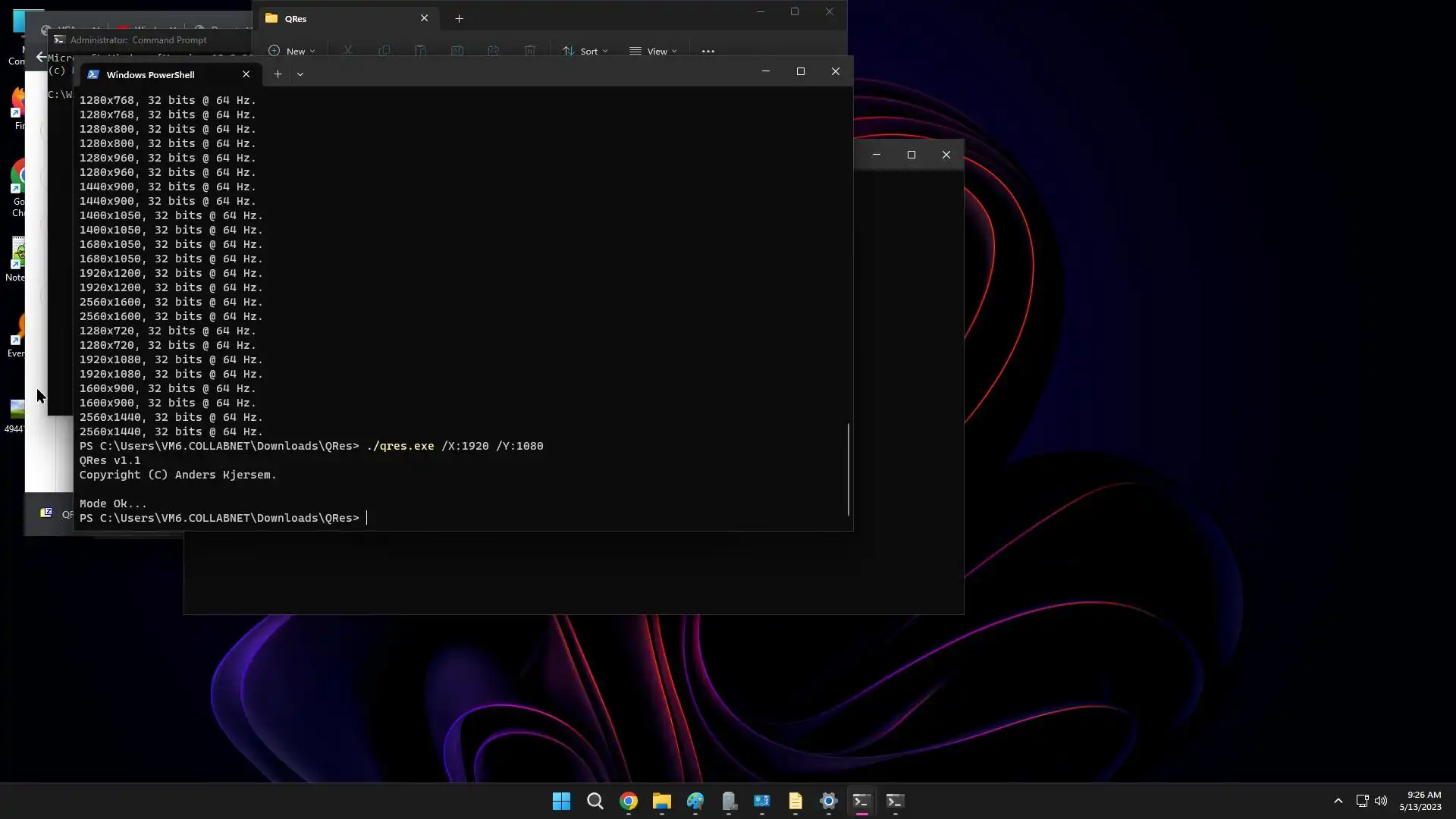Viewport: 1456px width, 819px height.
Task: Expand the terminal profile dropdown
Action: click(300, 74)
